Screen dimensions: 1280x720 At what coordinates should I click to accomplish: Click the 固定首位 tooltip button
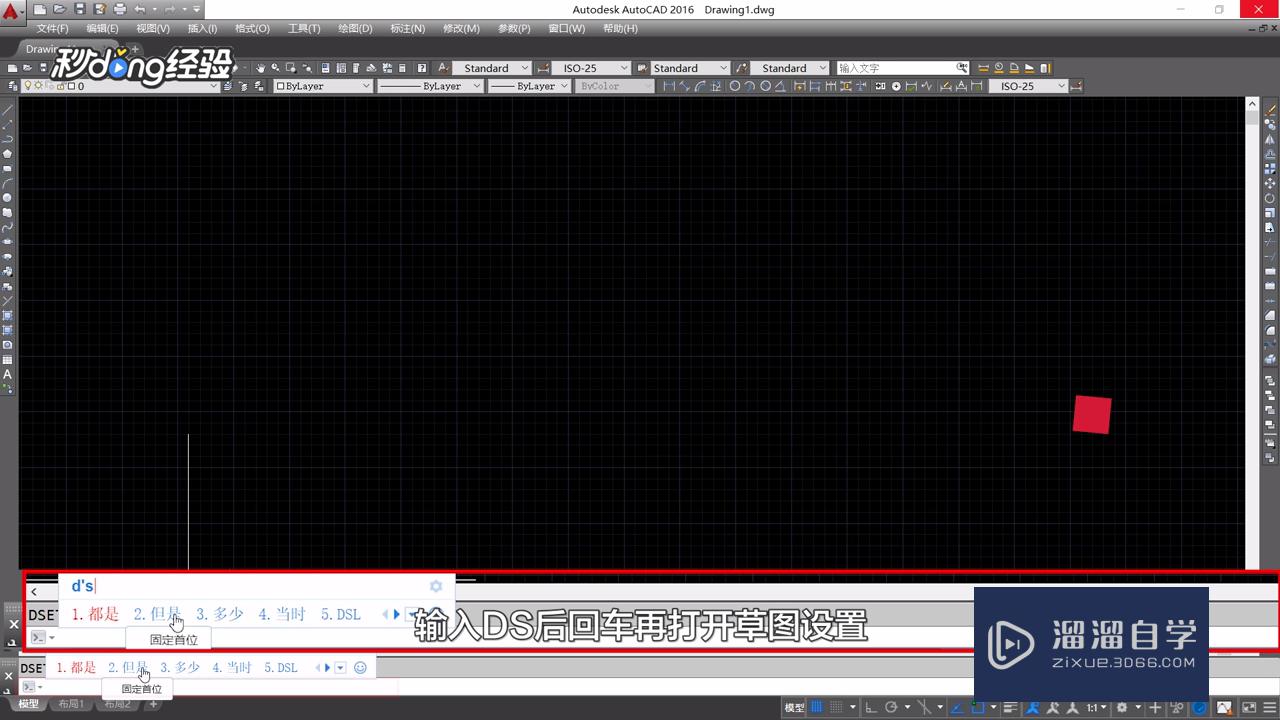click(173, 640)
